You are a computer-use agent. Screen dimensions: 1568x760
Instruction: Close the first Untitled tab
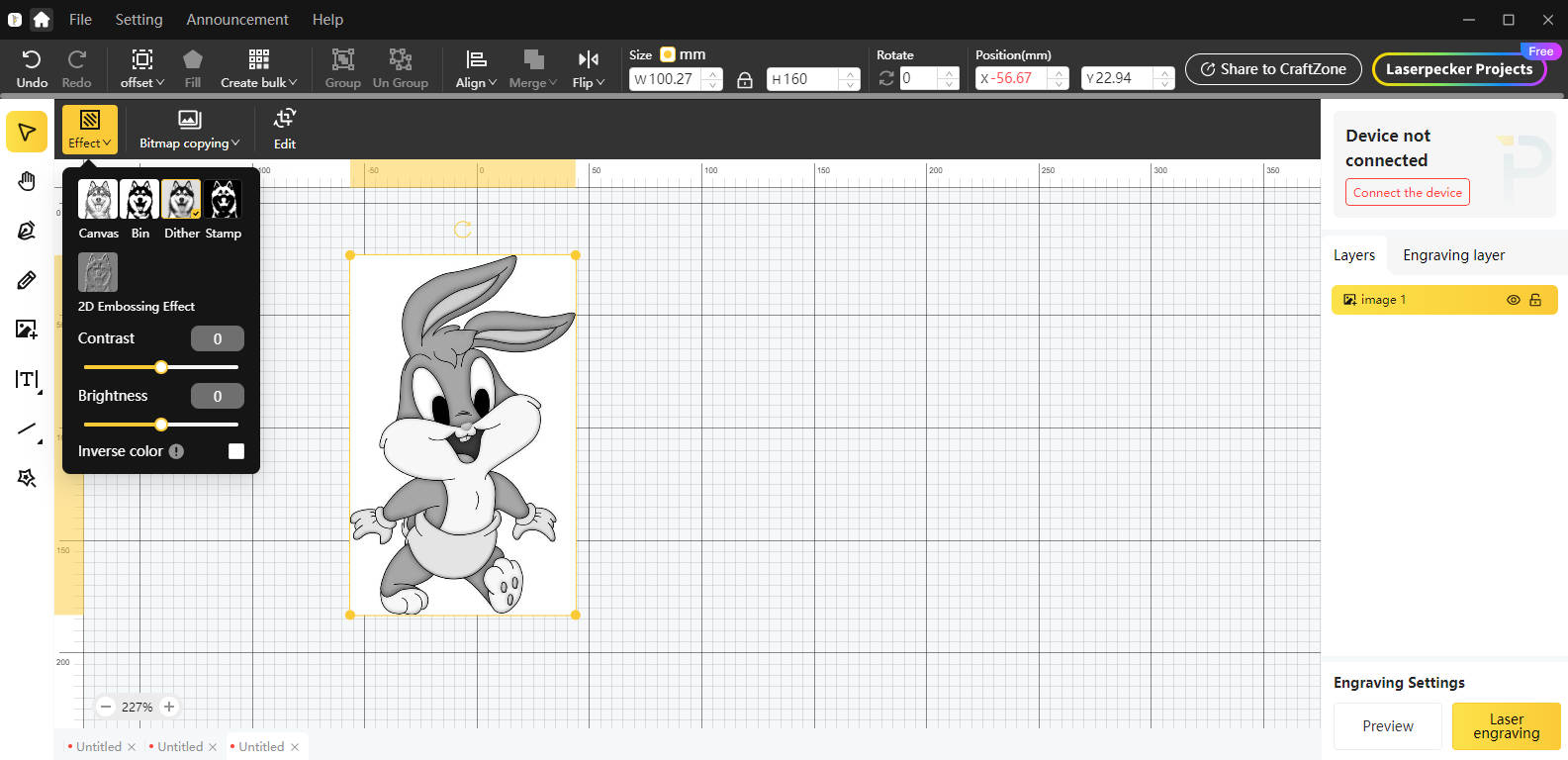tap(132, 747)
